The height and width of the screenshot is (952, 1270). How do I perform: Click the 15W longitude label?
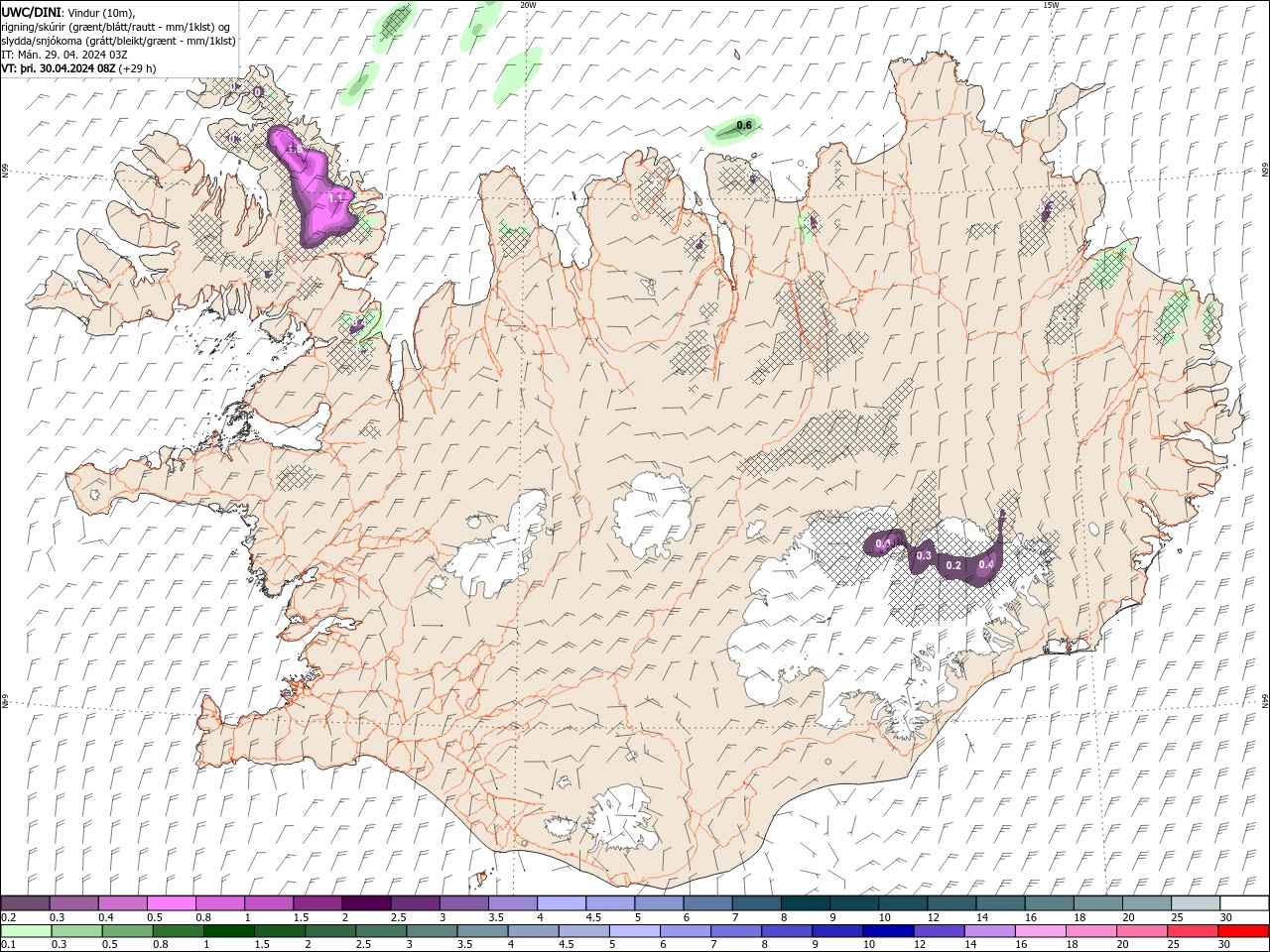[x=1051, y=5]
